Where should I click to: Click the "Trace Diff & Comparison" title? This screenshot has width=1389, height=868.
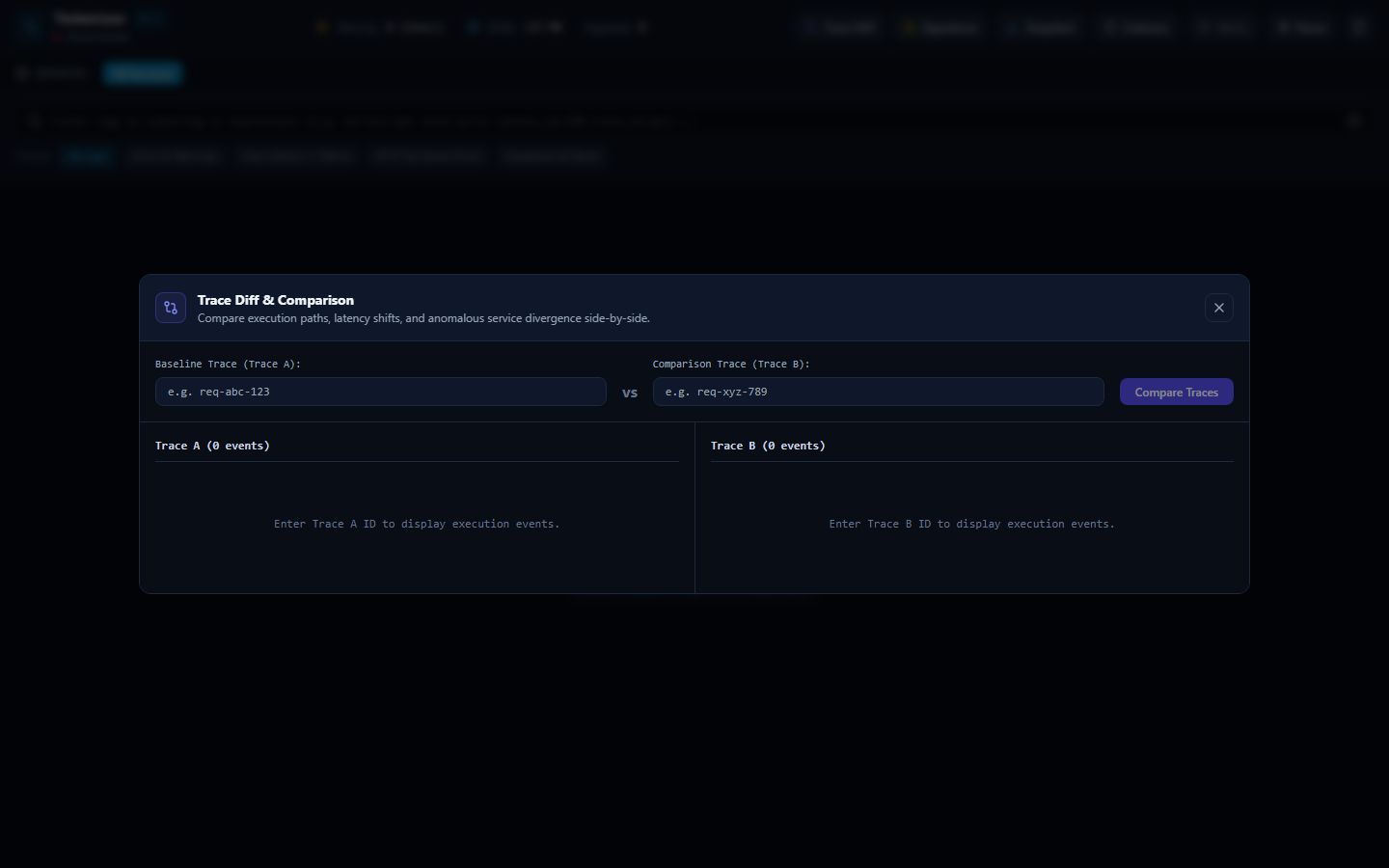point(276,300)
